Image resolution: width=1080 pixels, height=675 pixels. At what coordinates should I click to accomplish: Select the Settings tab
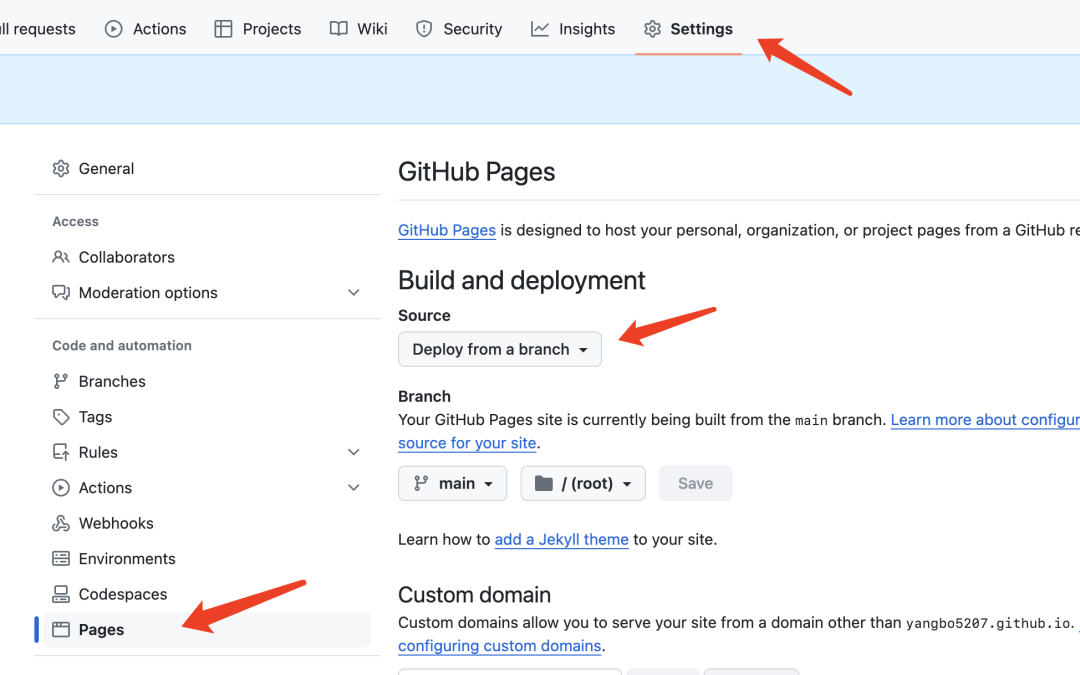tap(688, 29)
